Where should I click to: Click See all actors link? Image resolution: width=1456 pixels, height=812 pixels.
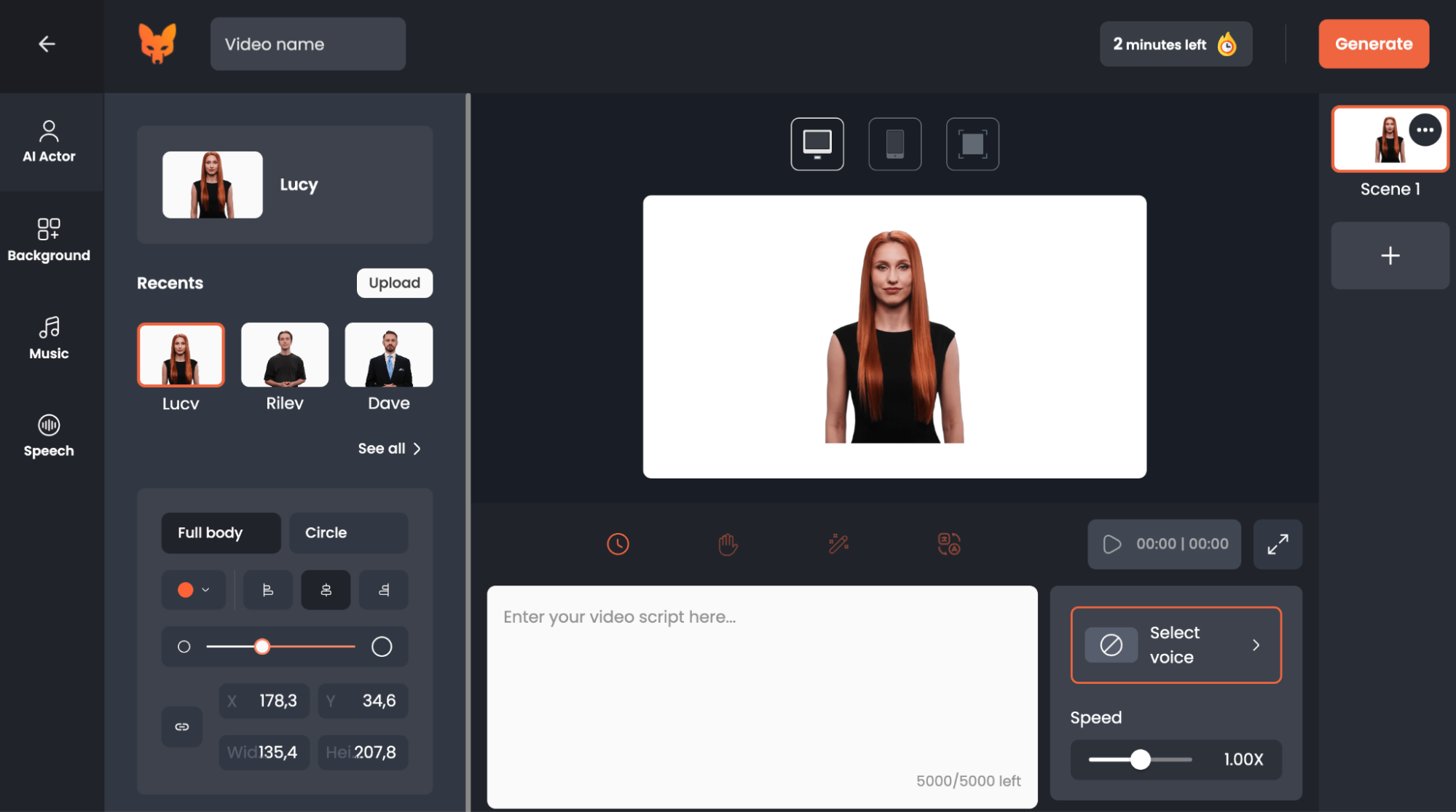[390, 449]
